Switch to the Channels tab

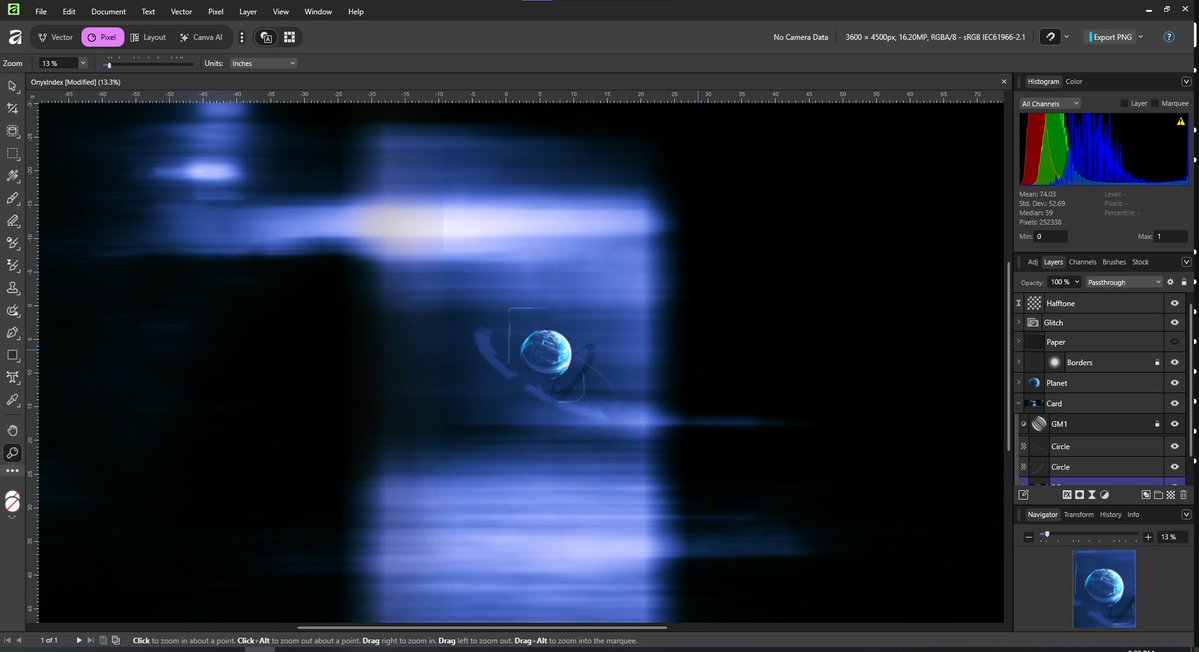coord(1081,261)
